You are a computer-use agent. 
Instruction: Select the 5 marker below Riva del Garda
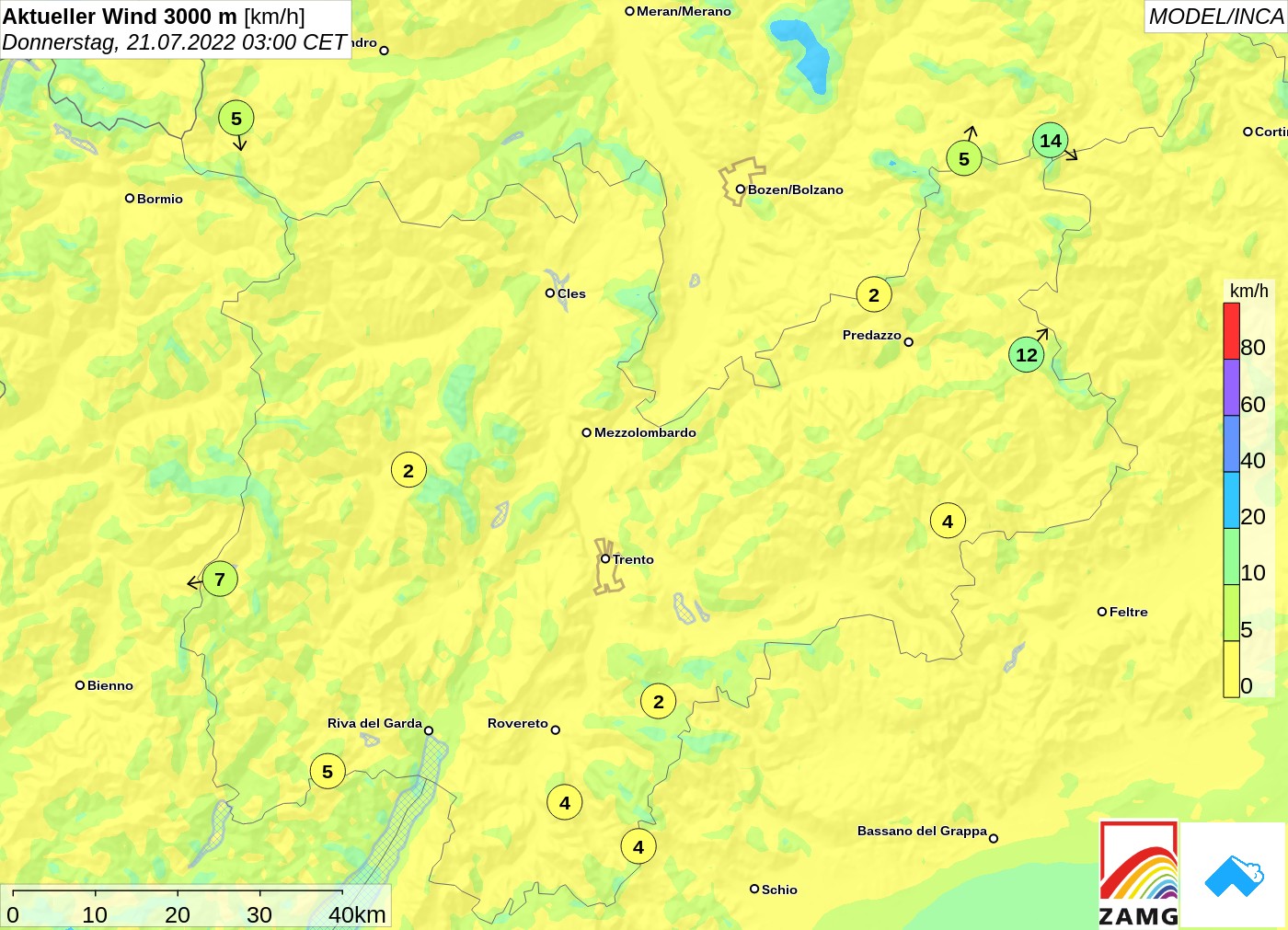pos(328,772)
